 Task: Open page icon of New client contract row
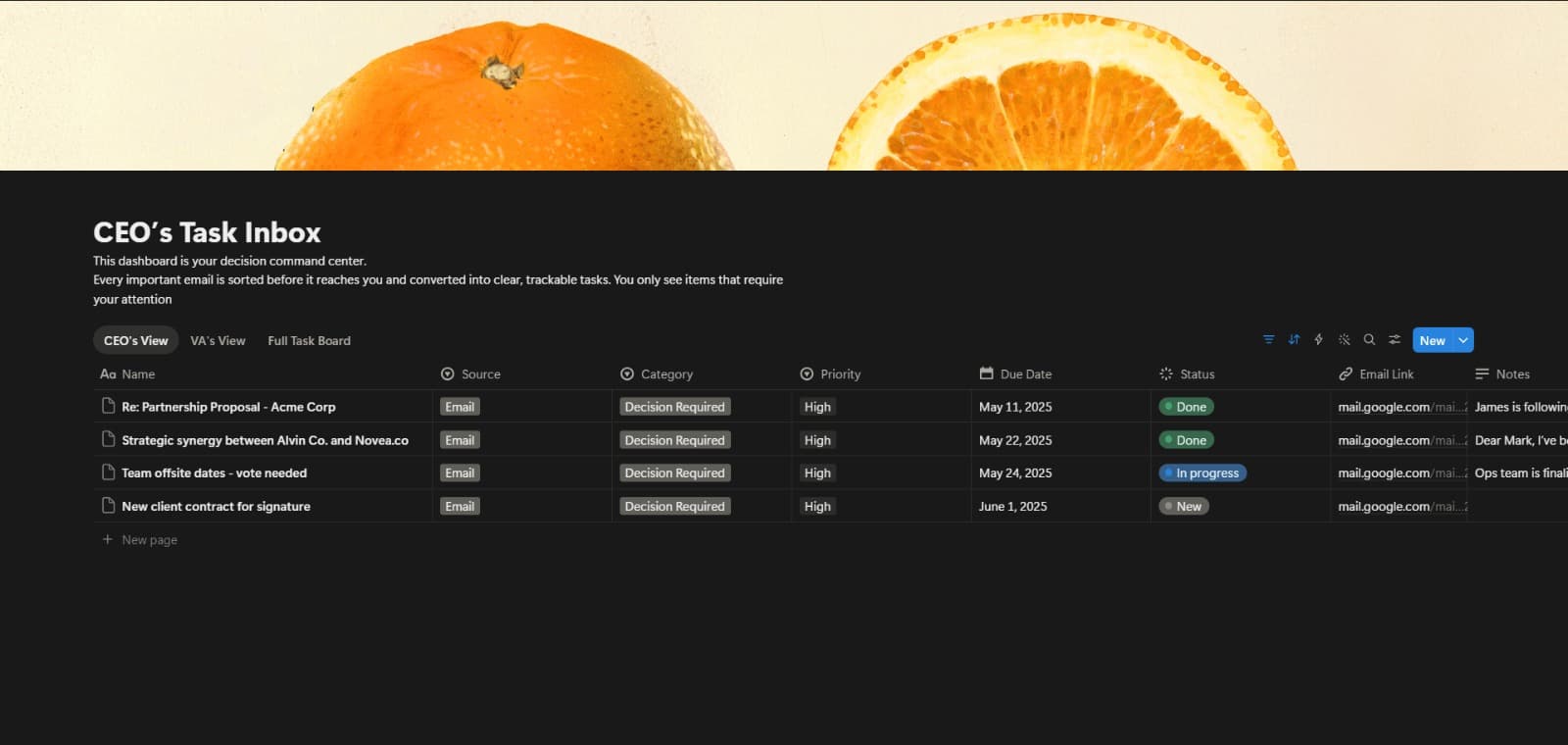109,506
